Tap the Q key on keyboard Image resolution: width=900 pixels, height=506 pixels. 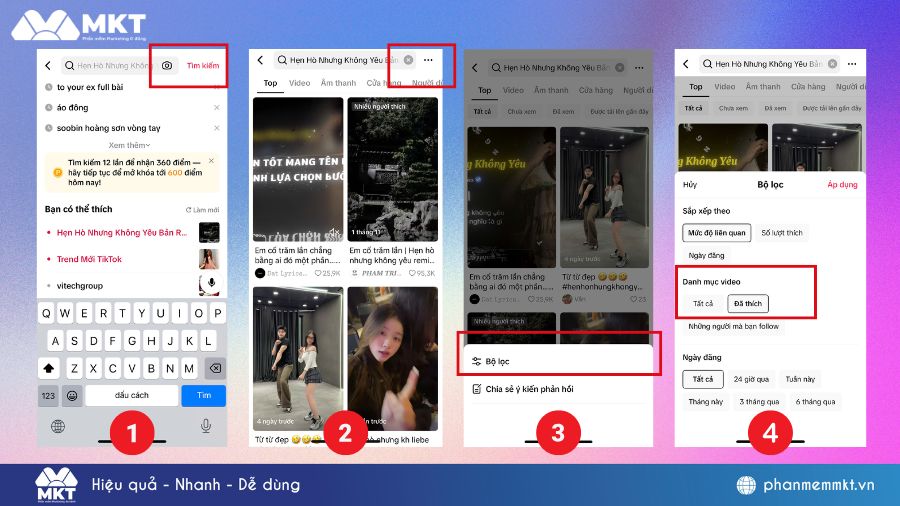(46, 313)
